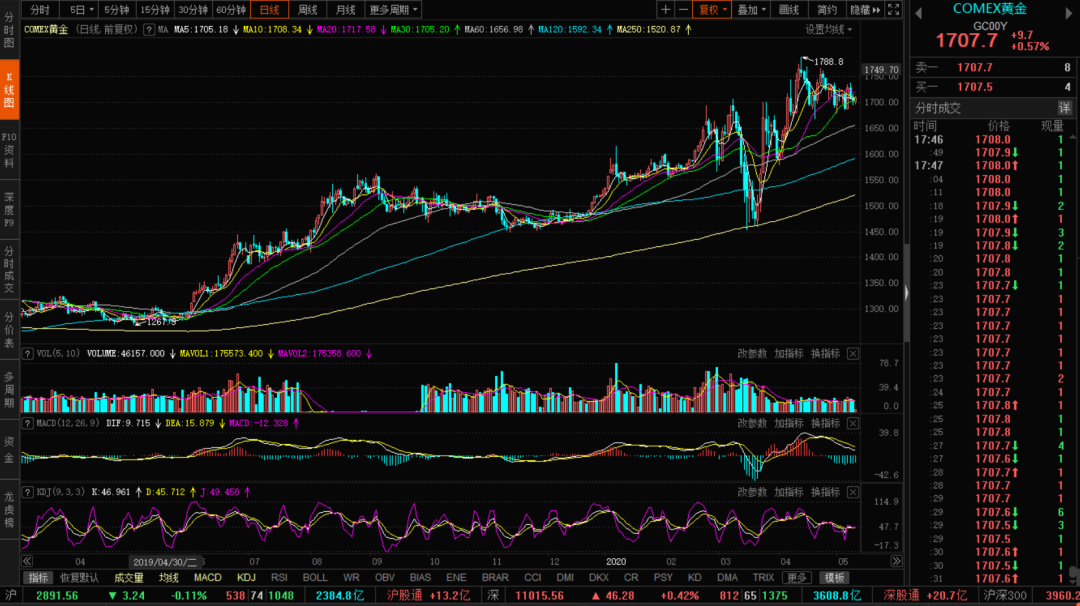Jump to earliest data with double-left arrow

(27, 561)
